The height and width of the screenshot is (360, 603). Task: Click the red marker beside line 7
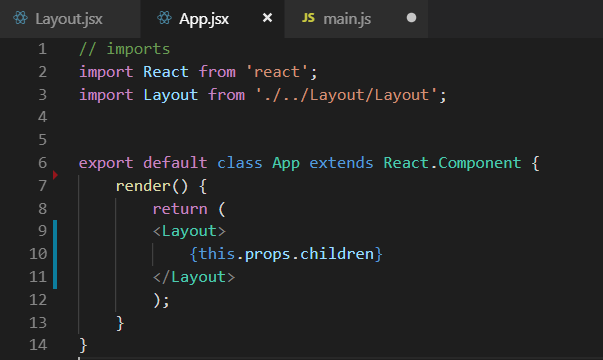[55, 175]
